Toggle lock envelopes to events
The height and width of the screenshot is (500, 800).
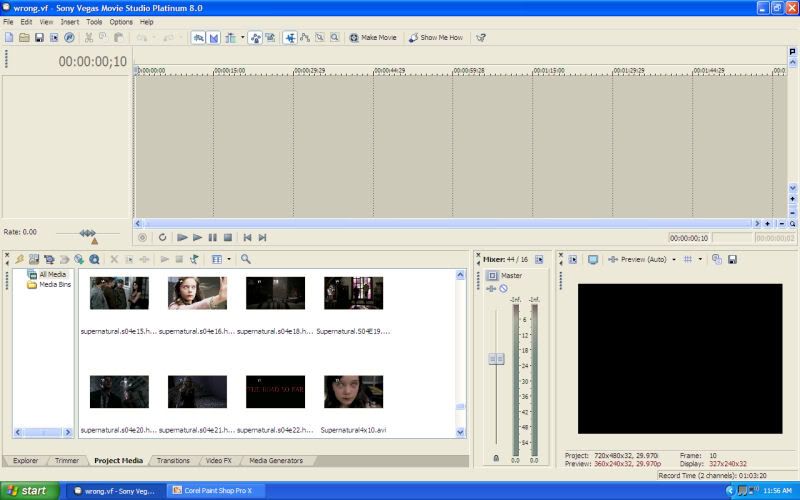255,38
